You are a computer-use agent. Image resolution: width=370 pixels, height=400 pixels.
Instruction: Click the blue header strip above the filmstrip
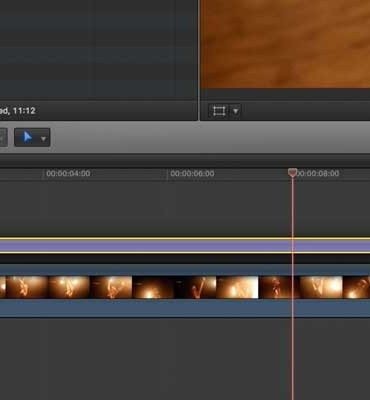[185, 270]
